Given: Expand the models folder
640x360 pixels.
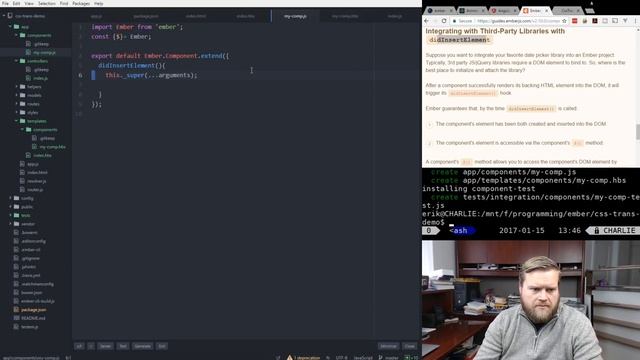Looking at the screenshot, I should (16, 95).
